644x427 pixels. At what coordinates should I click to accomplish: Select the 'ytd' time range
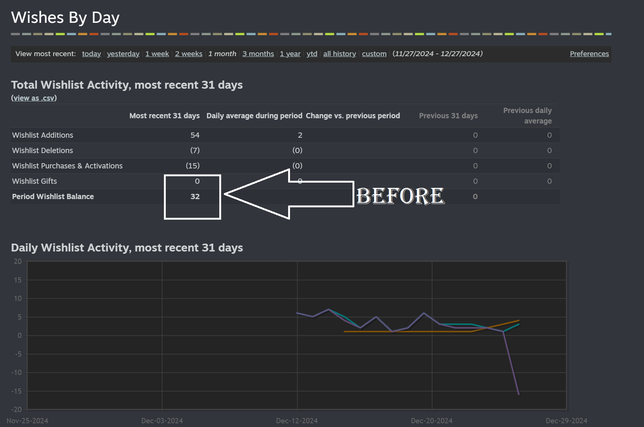pyautogui.click(x=312, y=54)
